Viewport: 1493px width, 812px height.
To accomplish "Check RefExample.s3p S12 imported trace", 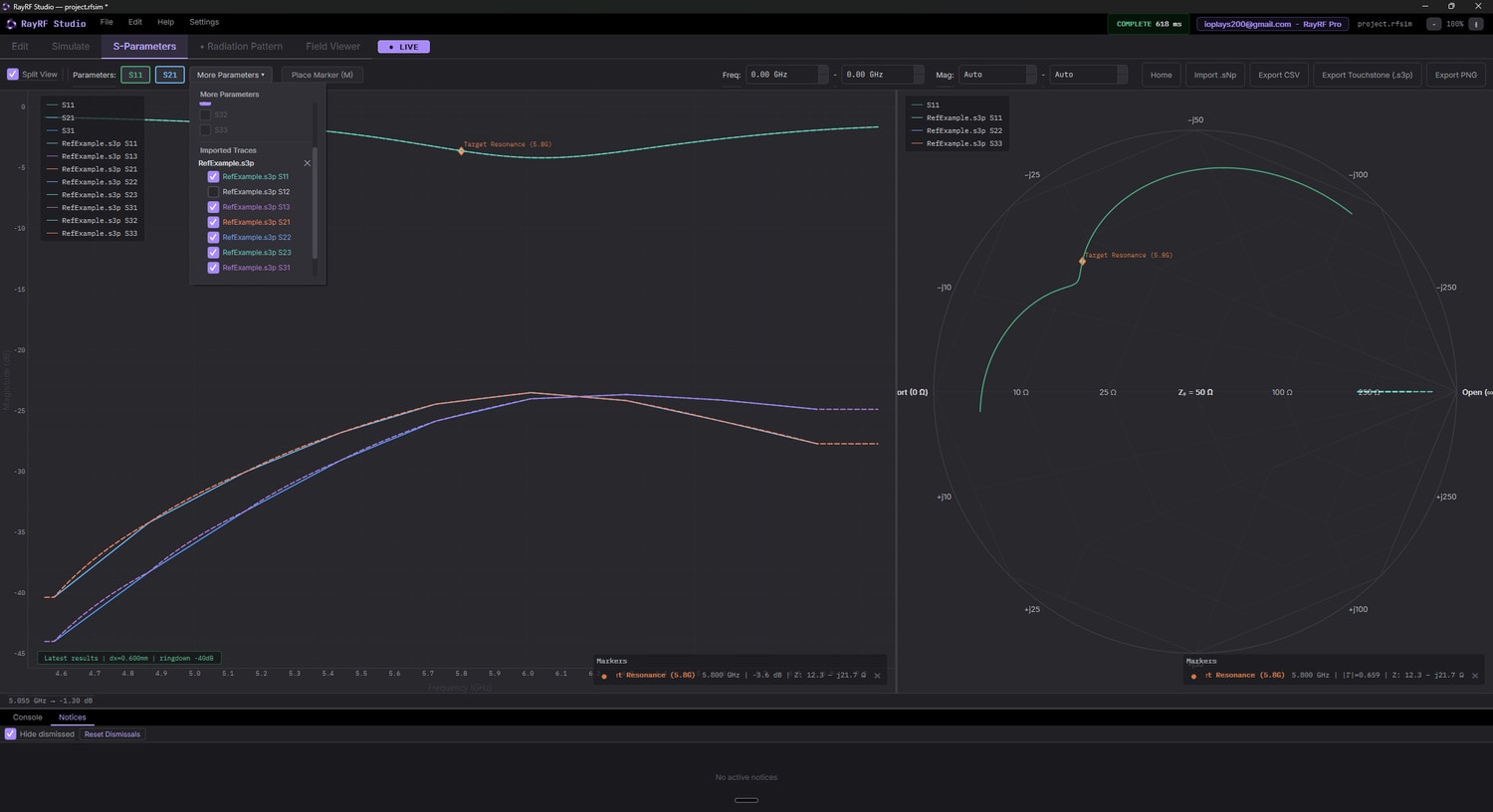I will pos(213,192).
